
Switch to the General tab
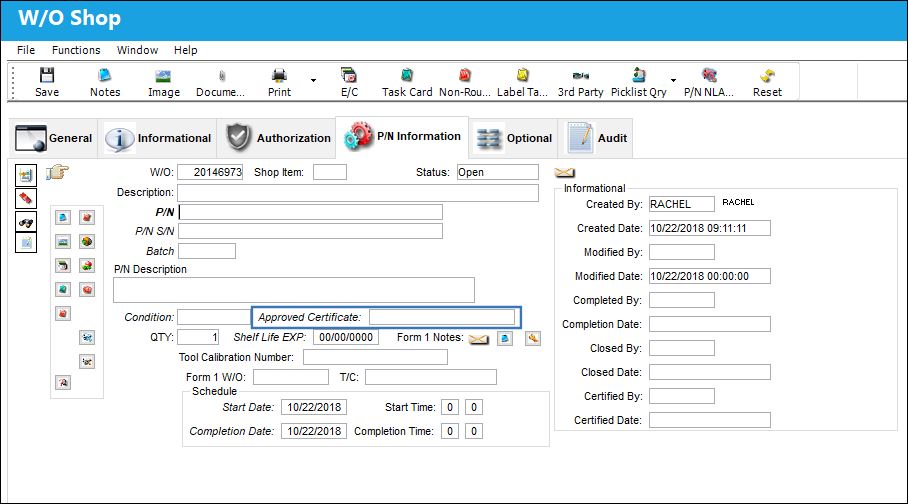54,138
